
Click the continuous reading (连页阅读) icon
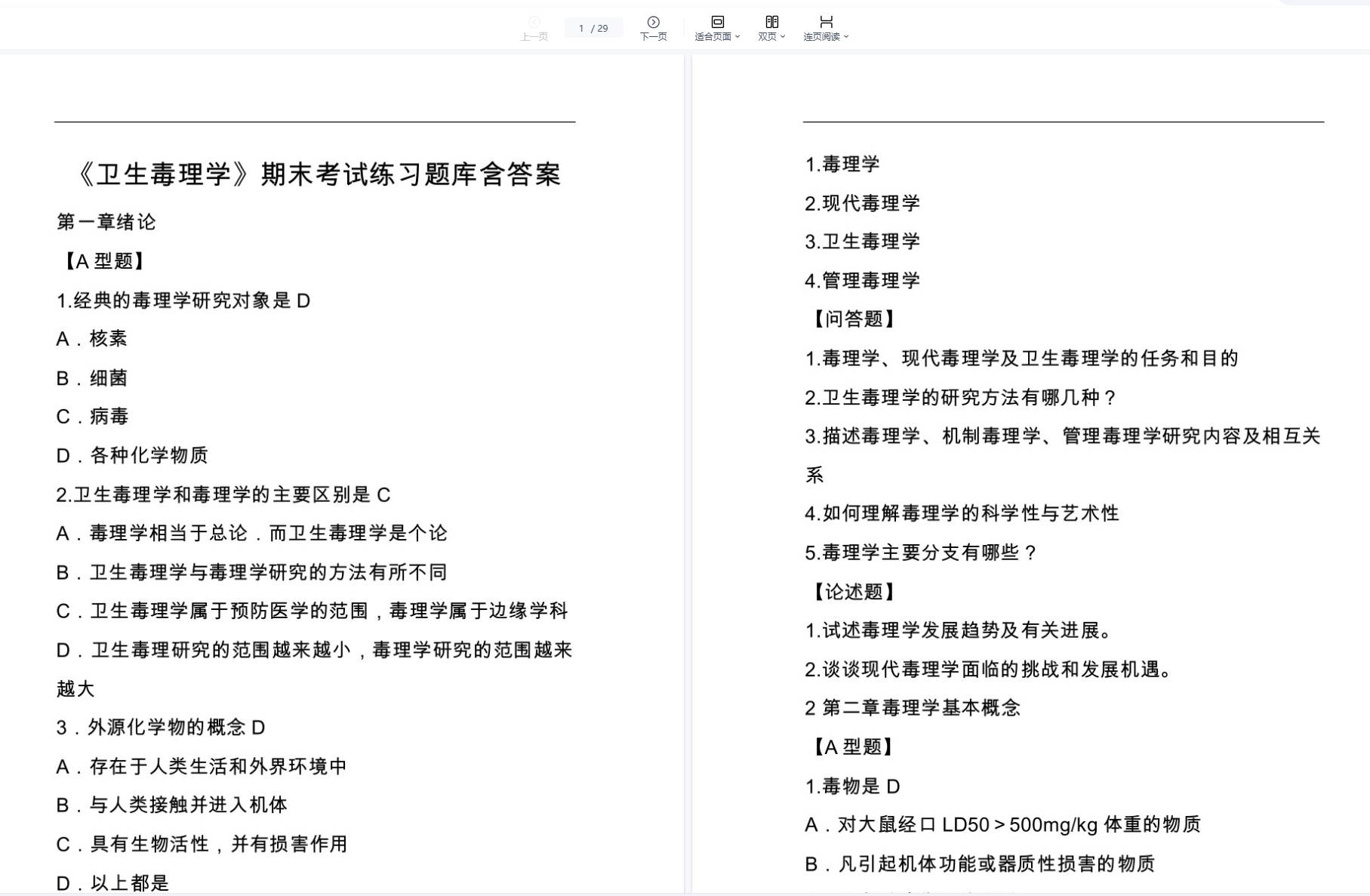point(826,22)
